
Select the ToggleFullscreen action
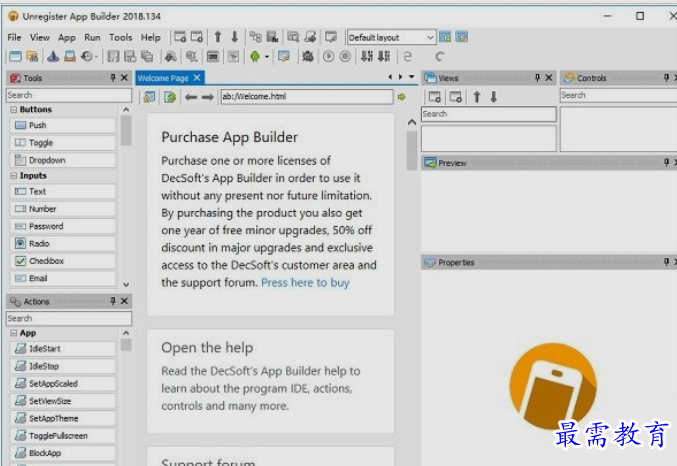click(x=63, y=436)
